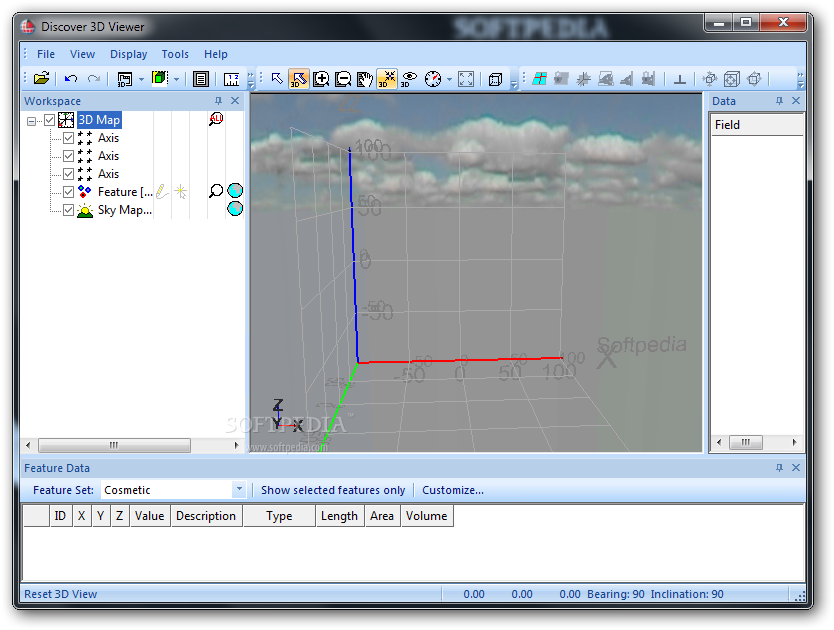Select the Zoom Out magnifier tool
834x630 pixels.
point(343,79)
